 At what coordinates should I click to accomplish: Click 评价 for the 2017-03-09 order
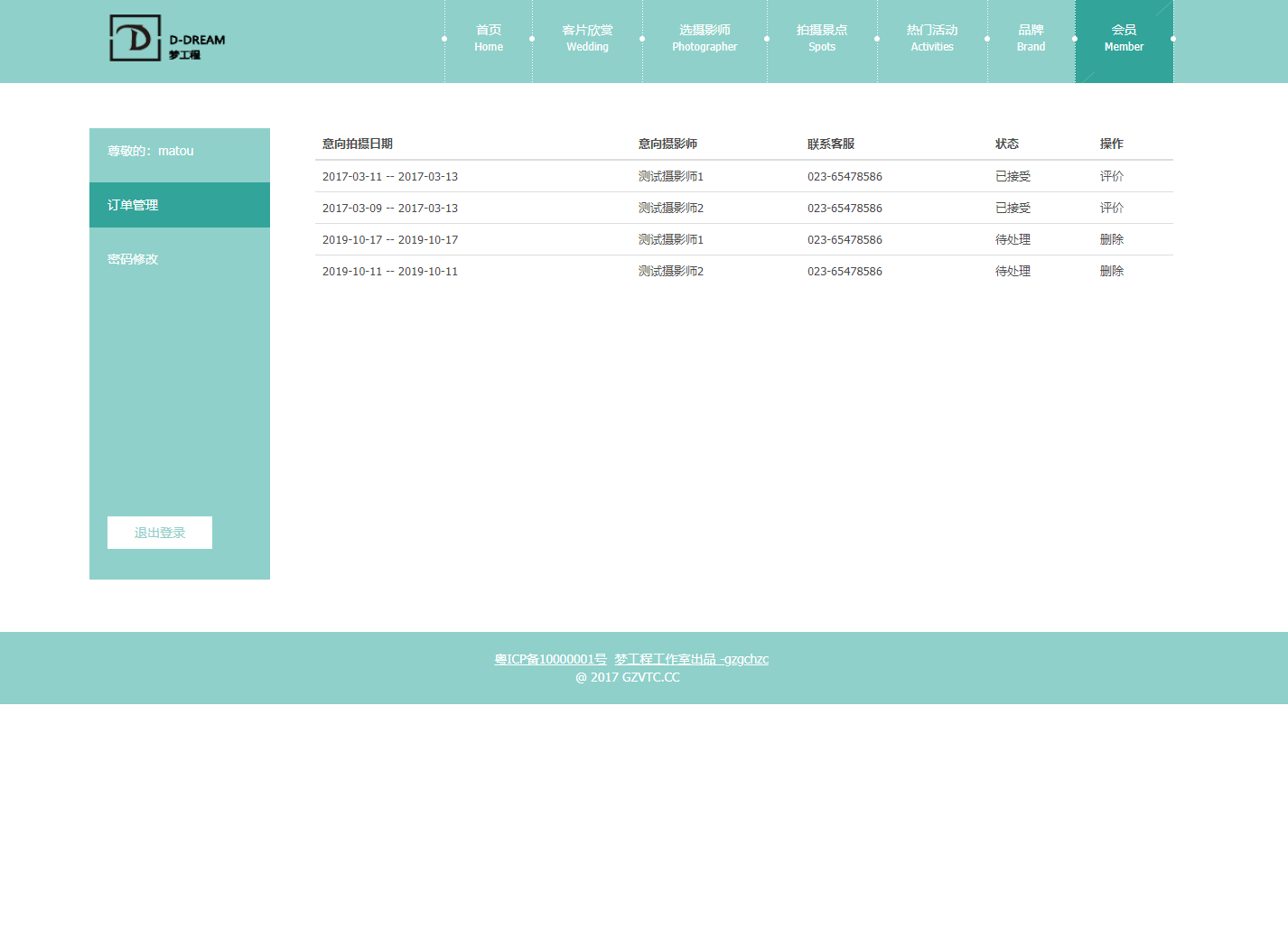click(x=1111, y=208)
